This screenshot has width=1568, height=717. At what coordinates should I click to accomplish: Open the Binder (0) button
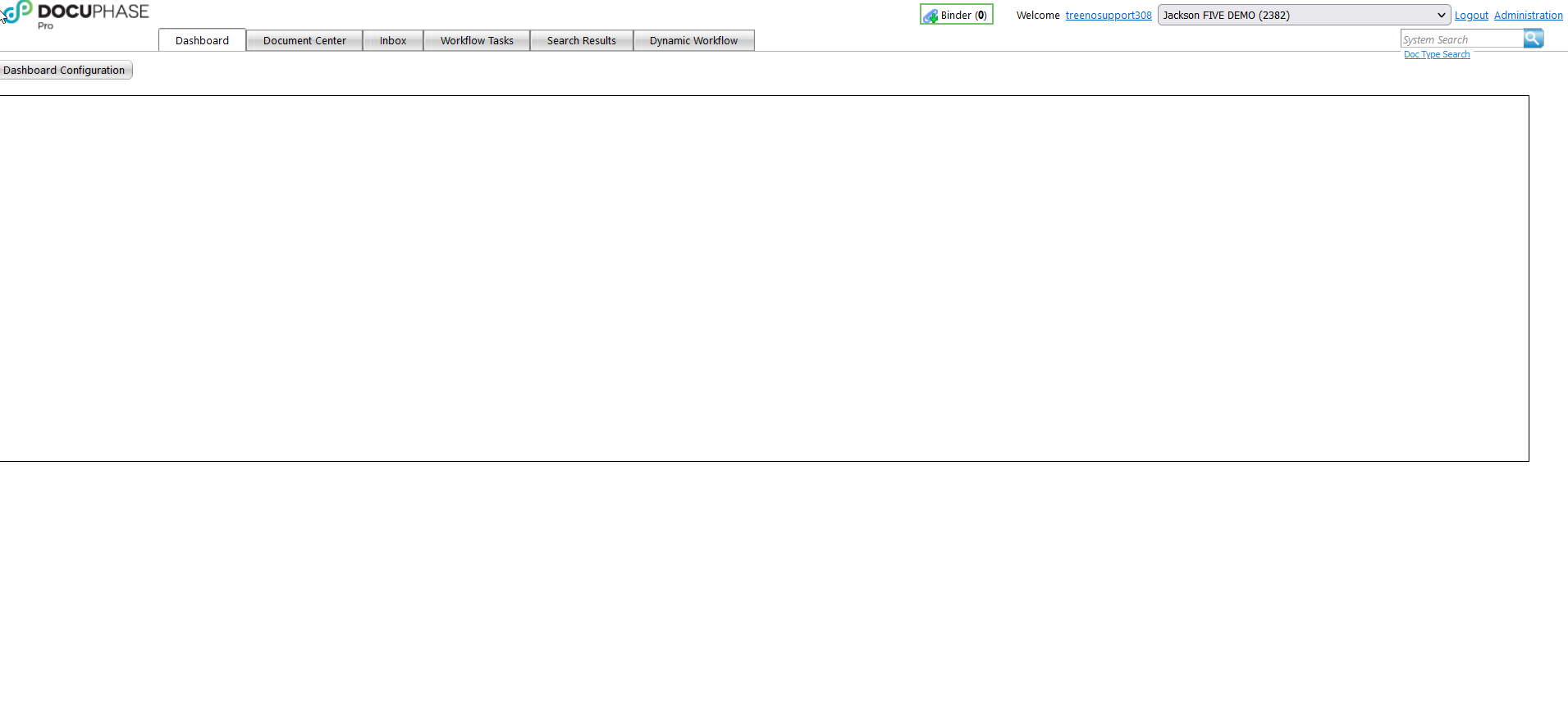pos(956,15)
